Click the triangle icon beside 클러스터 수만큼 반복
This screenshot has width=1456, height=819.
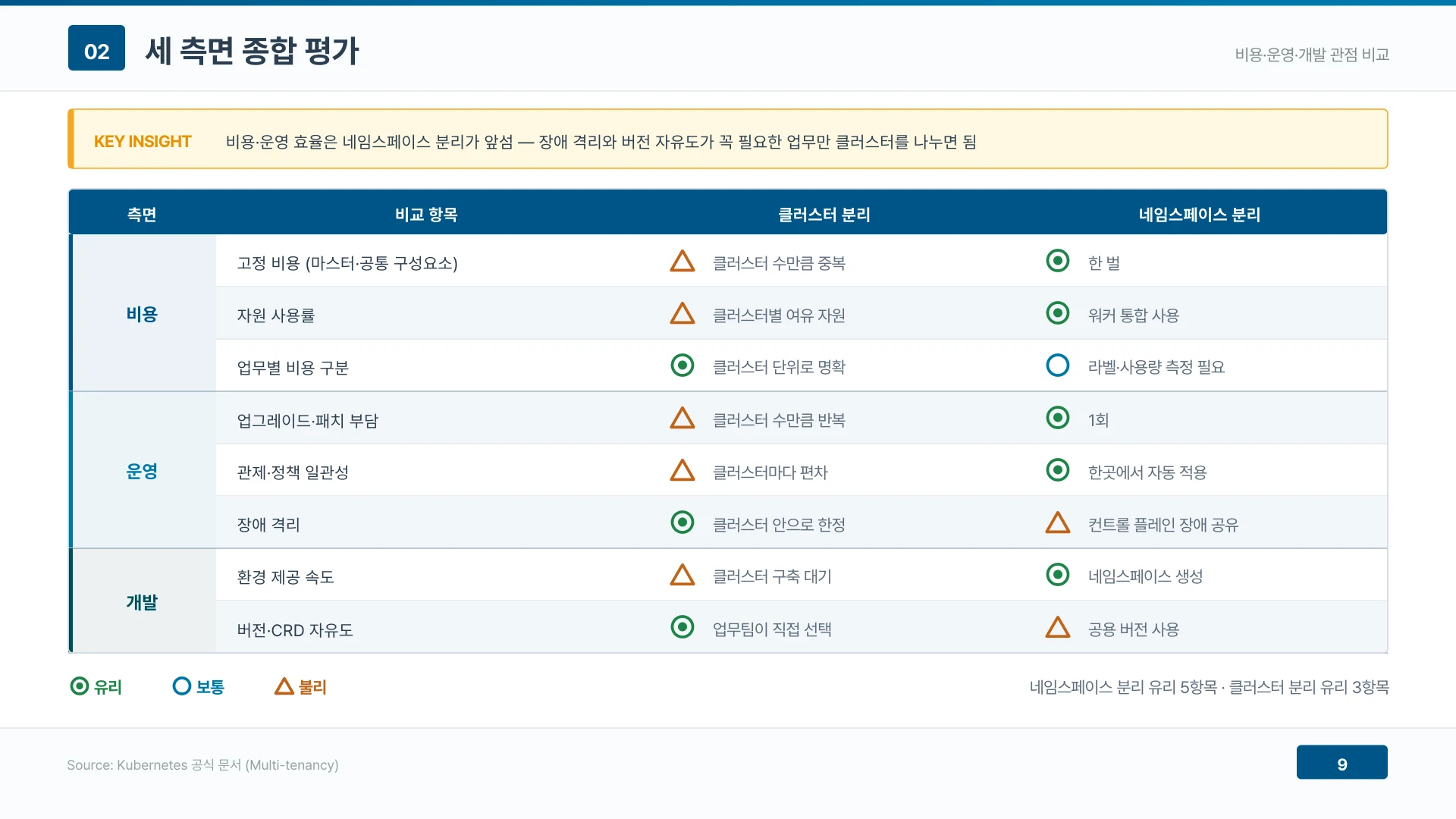tap(682, 419)
